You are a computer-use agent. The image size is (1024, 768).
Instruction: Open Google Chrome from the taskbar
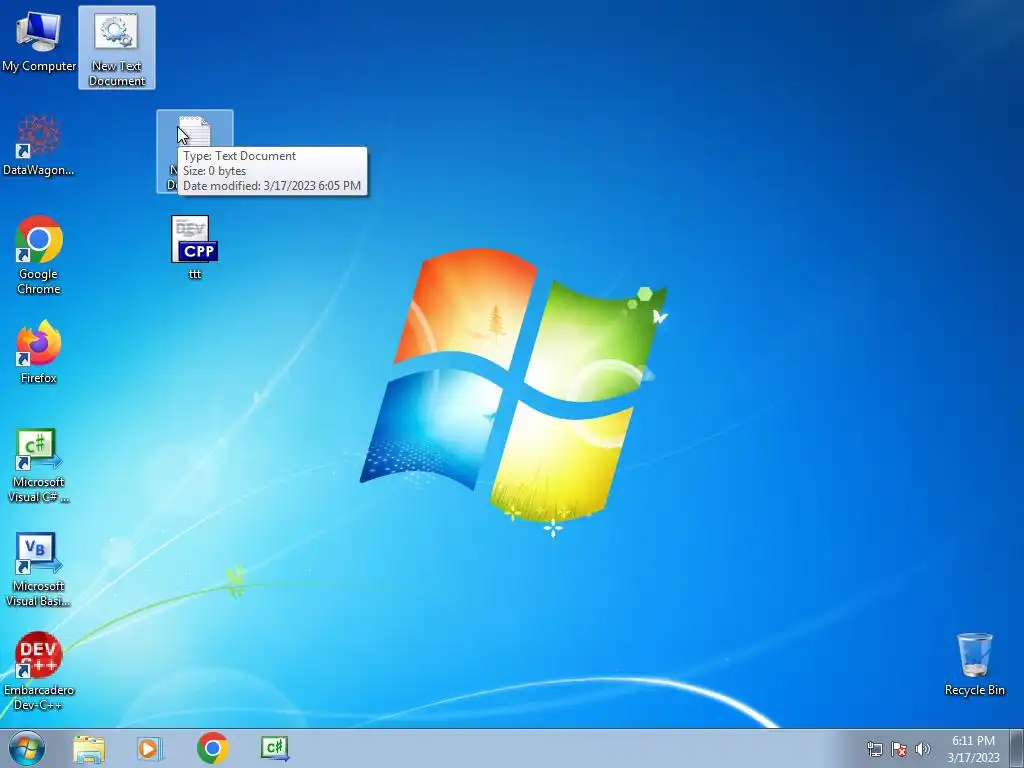(x=212, y=748)
